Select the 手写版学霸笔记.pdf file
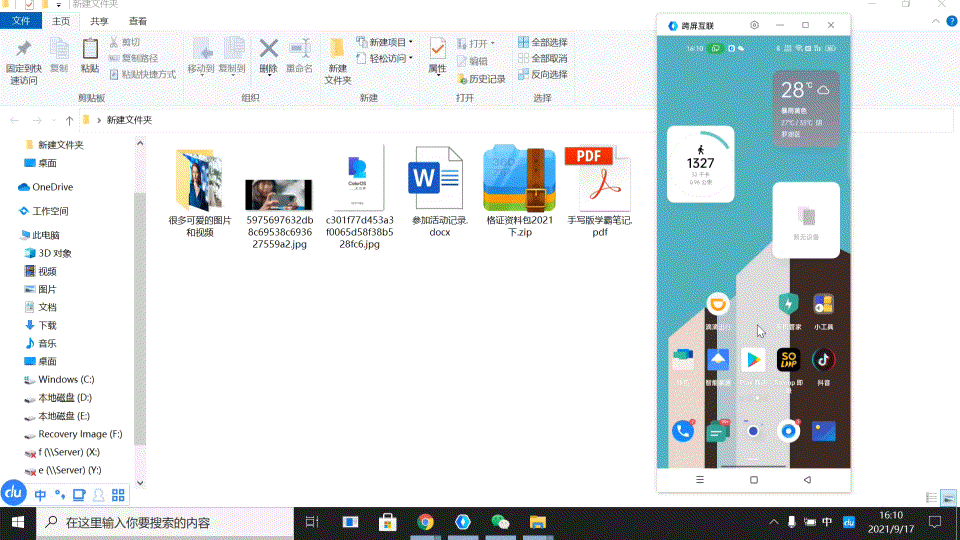Viewport: 960px width, 540px height. 600,192
